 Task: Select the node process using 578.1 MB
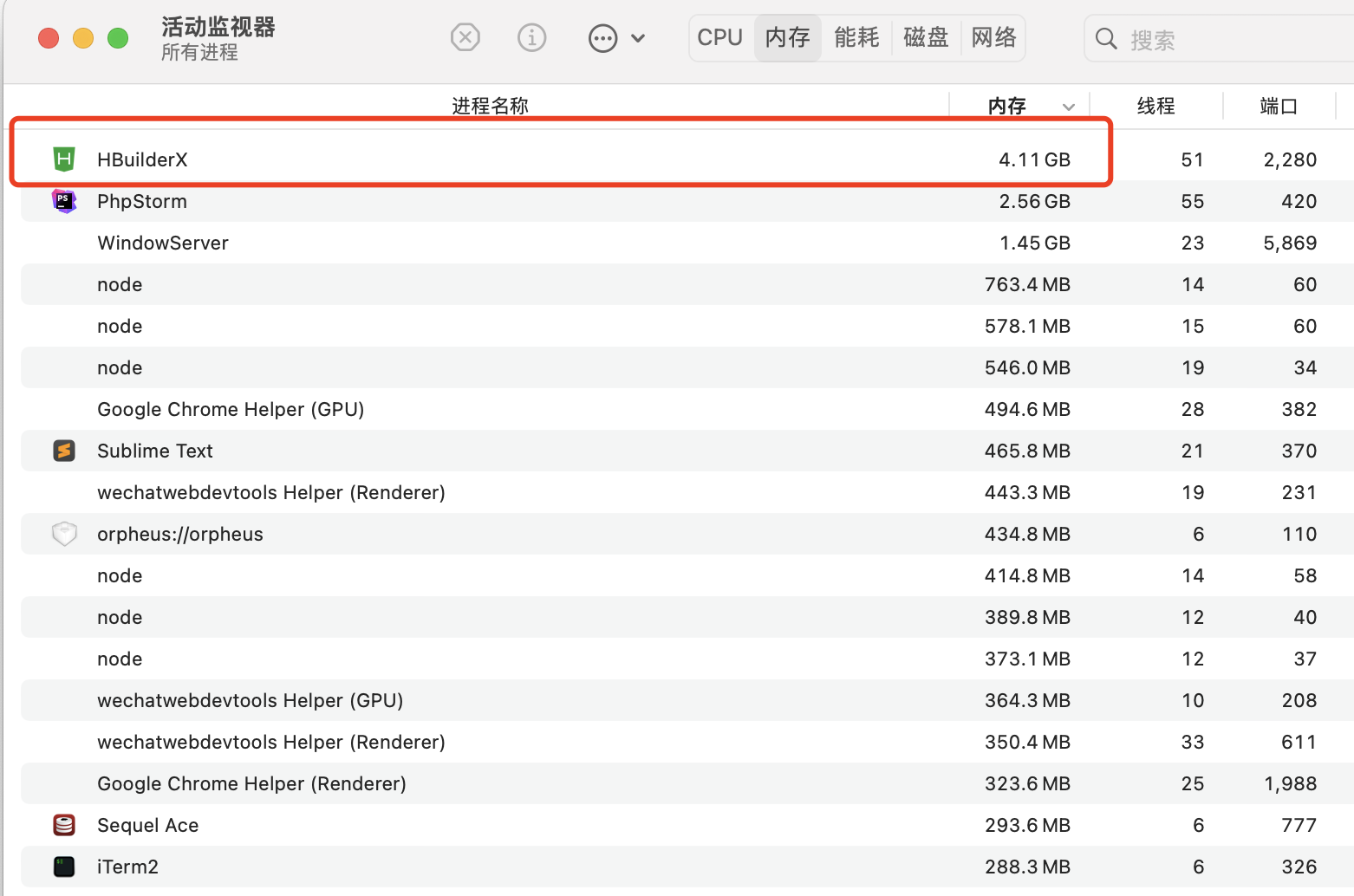687,326
